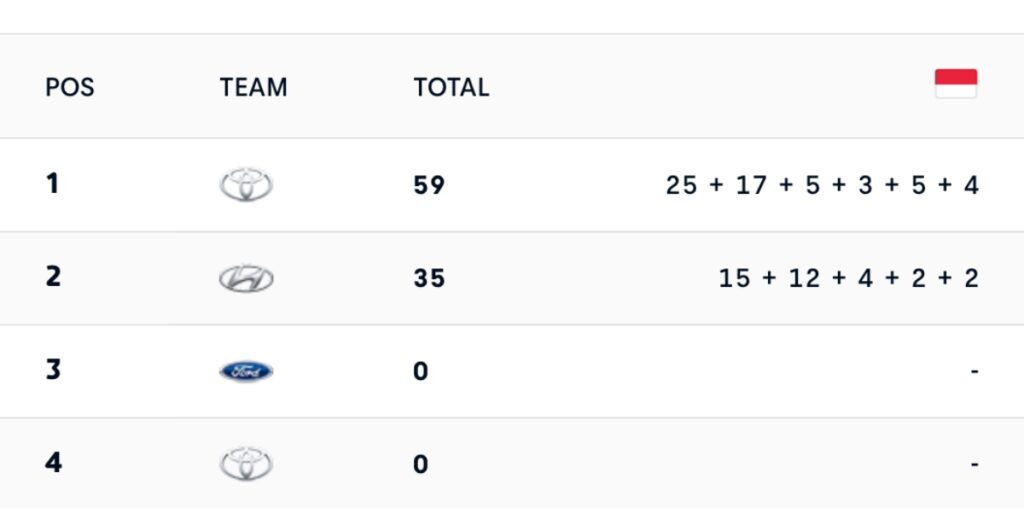Click position number 3

(53, 370)
